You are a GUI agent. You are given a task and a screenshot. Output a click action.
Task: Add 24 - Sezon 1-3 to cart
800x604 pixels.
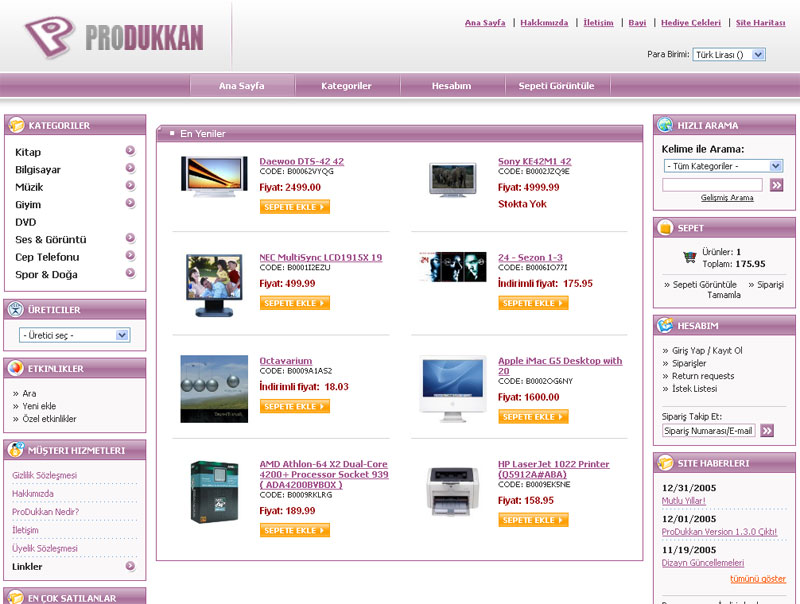click(x=533, y=303)
